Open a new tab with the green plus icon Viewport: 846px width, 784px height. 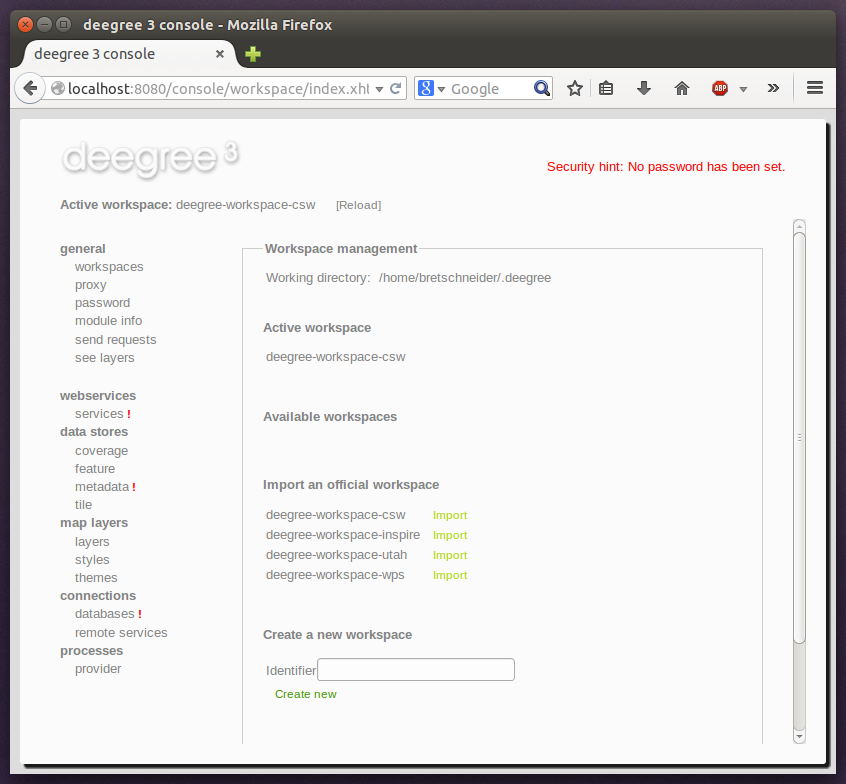tap(252, 54)
